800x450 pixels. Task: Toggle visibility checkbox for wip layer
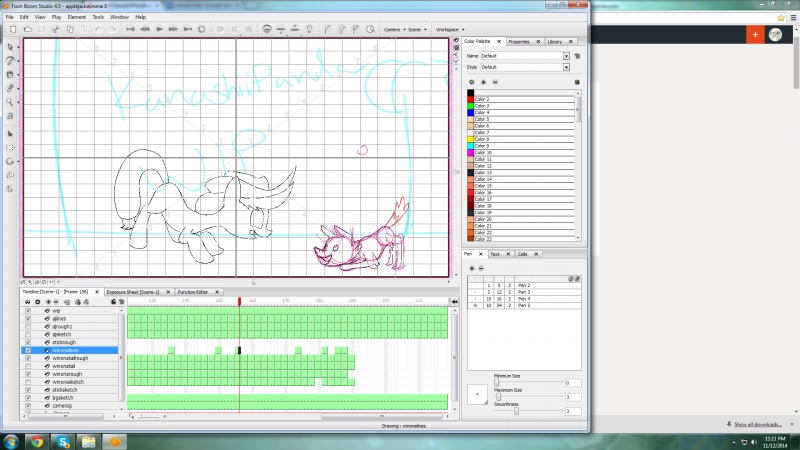click(x=28, y=311)
